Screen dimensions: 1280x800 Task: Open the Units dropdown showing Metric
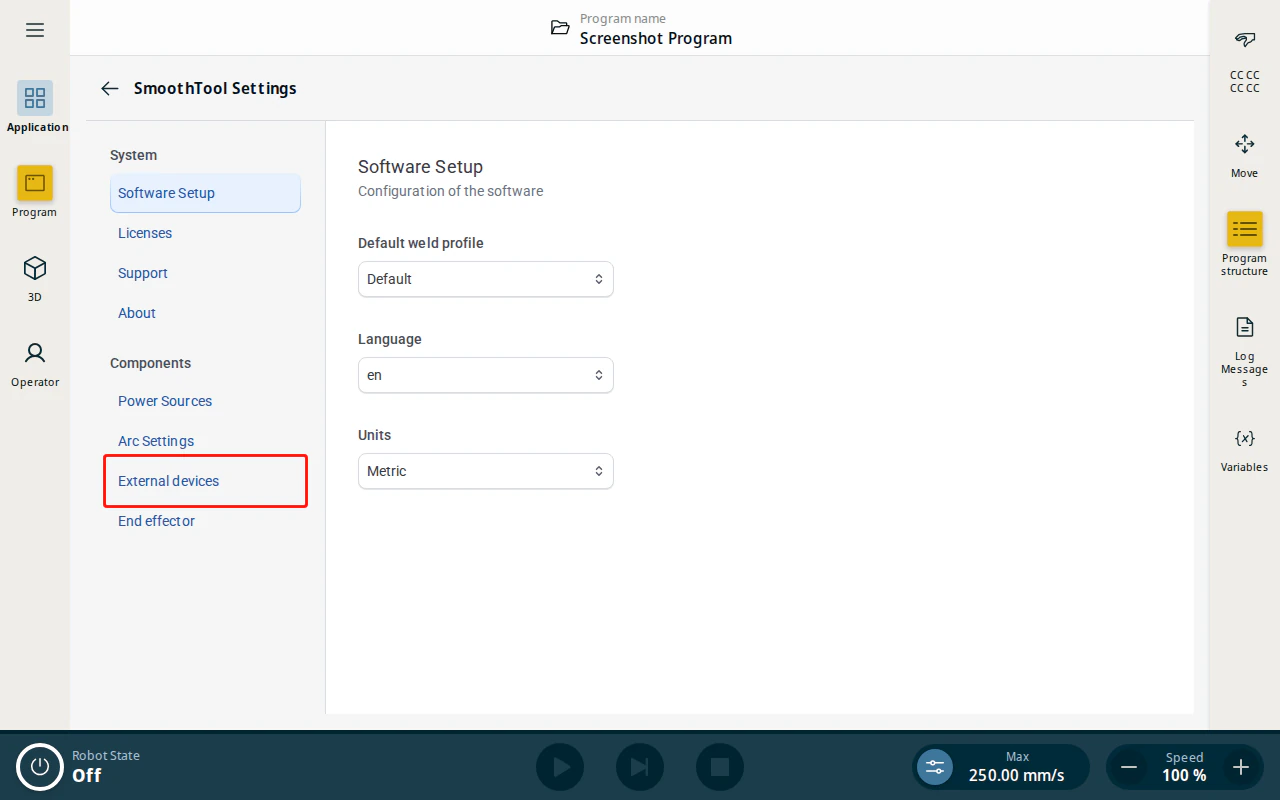coord(486,471)
